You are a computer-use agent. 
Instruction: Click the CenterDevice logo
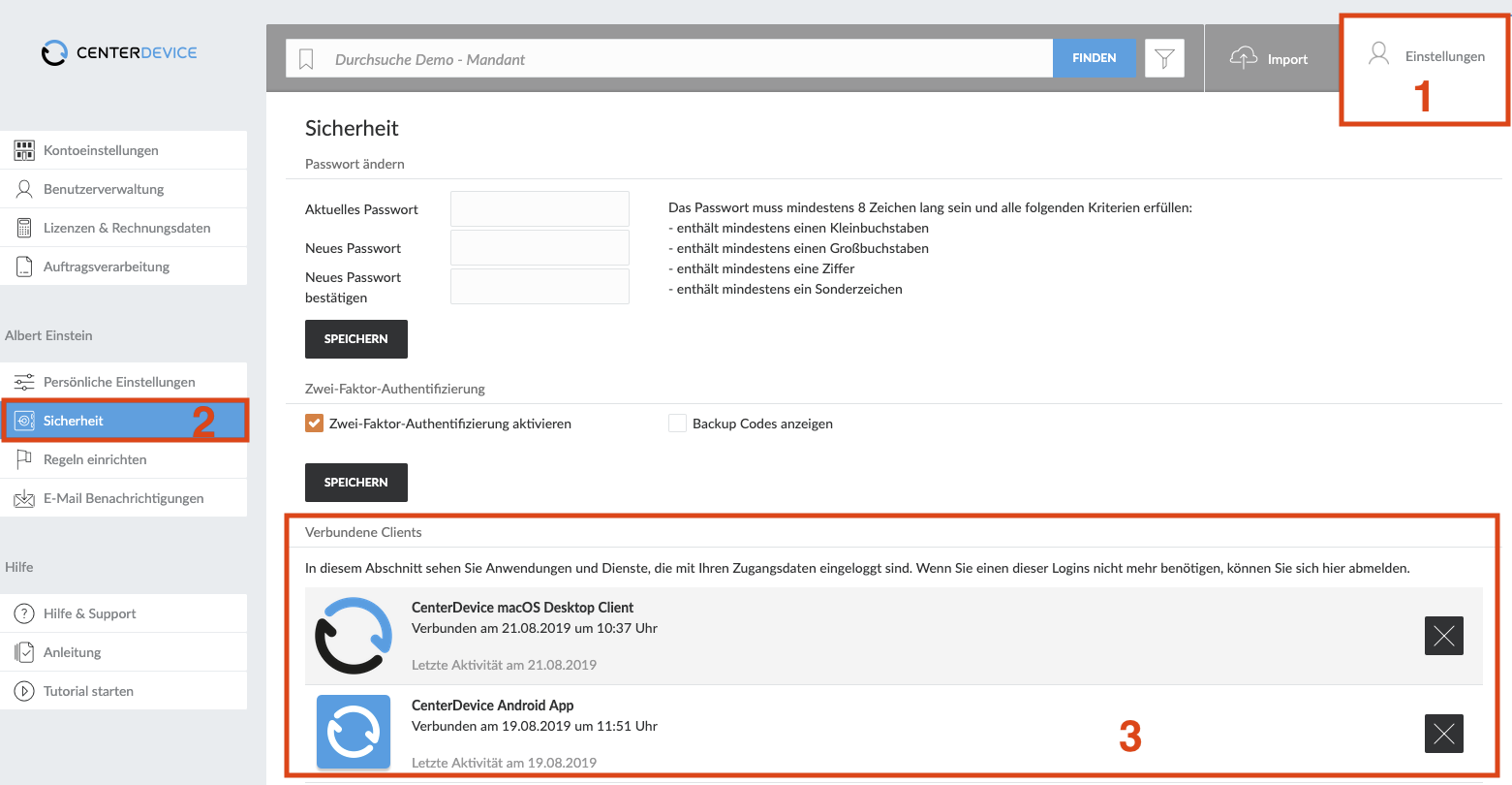click(119, 52)
